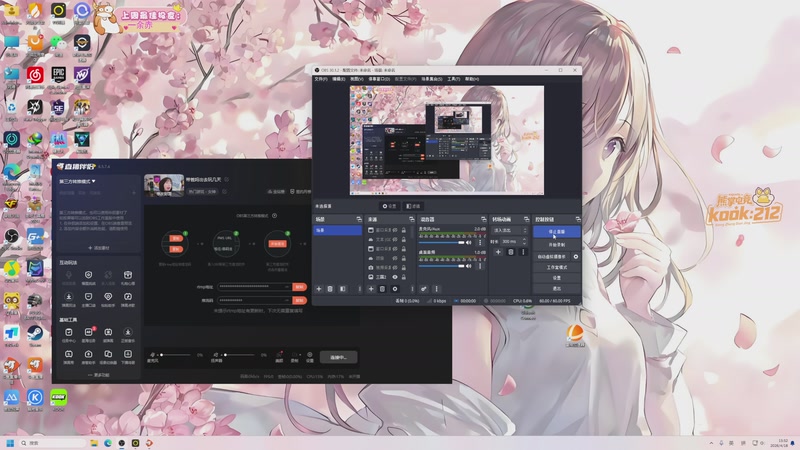Open three-dot menu in 转场动画 panel
The image size is (800, 450).
(x=523, y=252)
